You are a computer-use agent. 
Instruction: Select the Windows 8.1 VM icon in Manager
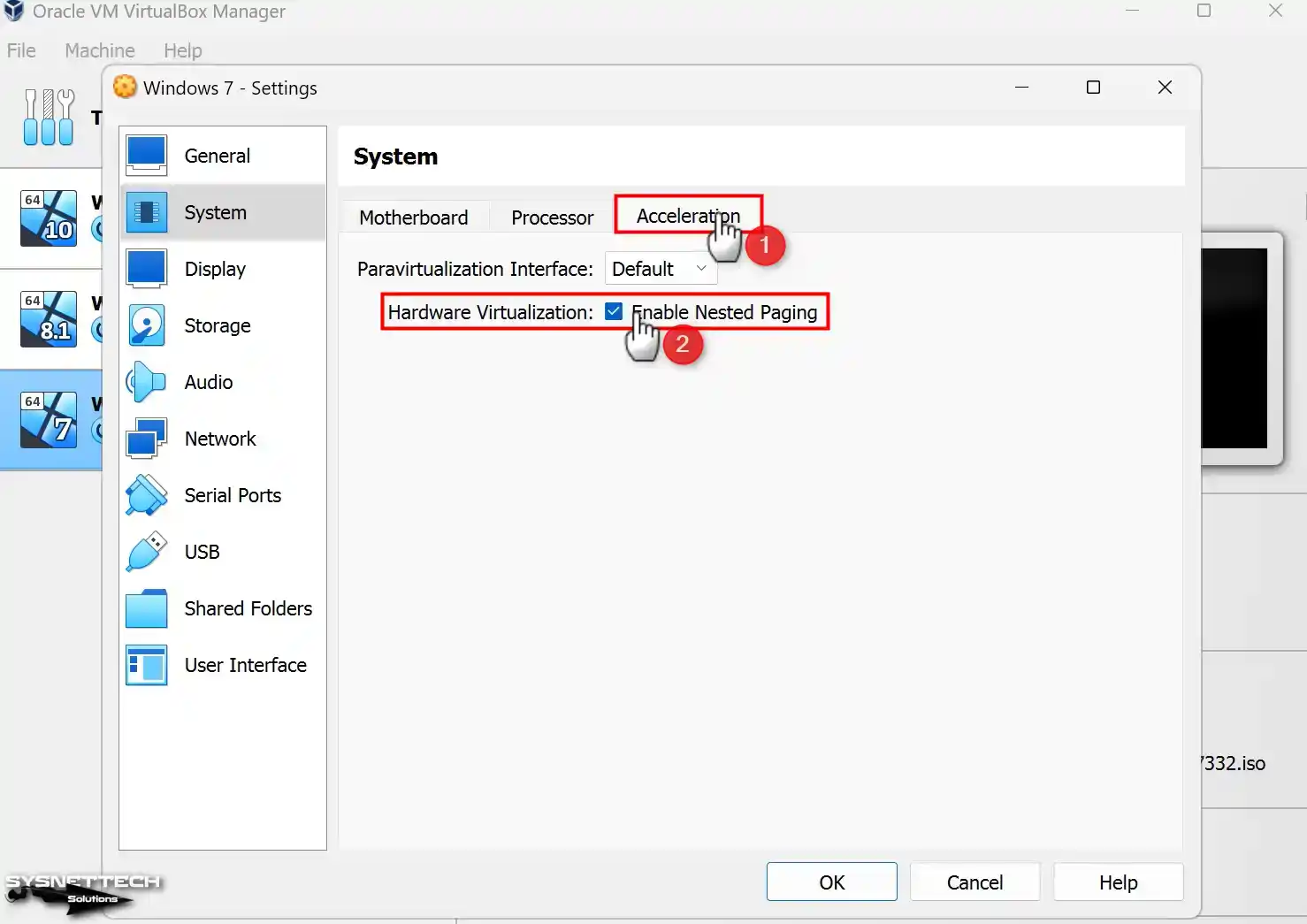pos(49,318)
